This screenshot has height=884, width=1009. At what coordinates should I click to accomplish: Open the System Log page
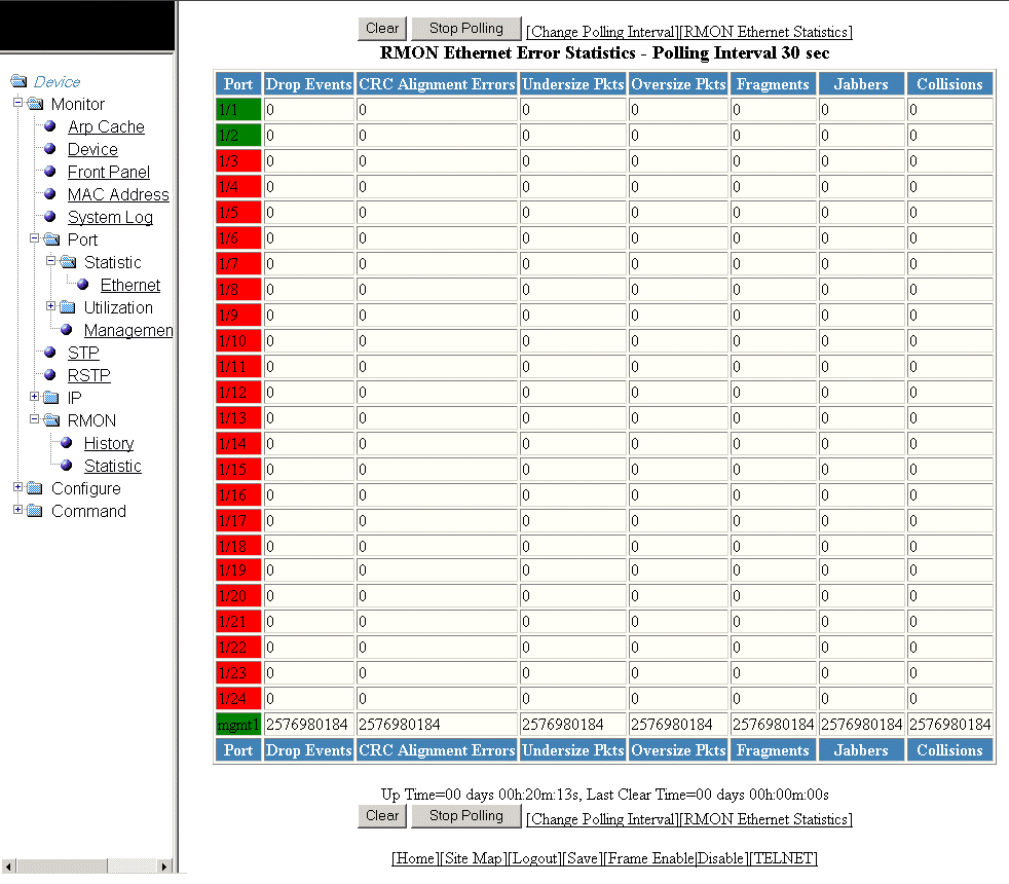coord(110,217)
